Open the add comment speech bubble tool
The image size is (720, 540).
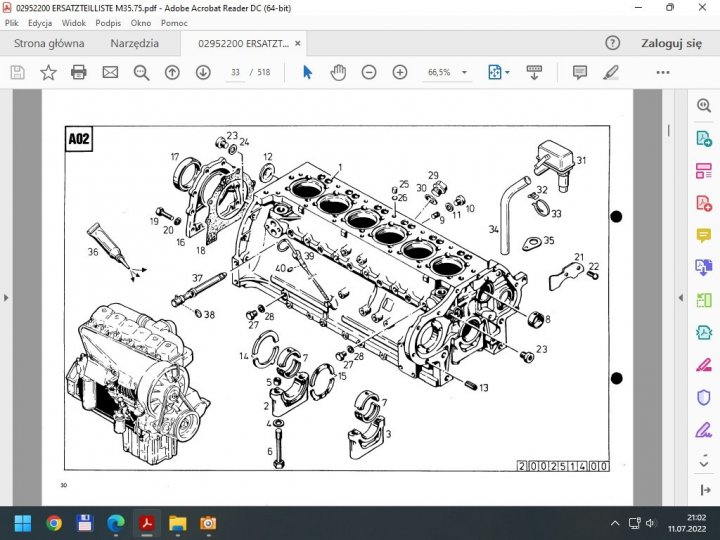click(x=579, y=72)
